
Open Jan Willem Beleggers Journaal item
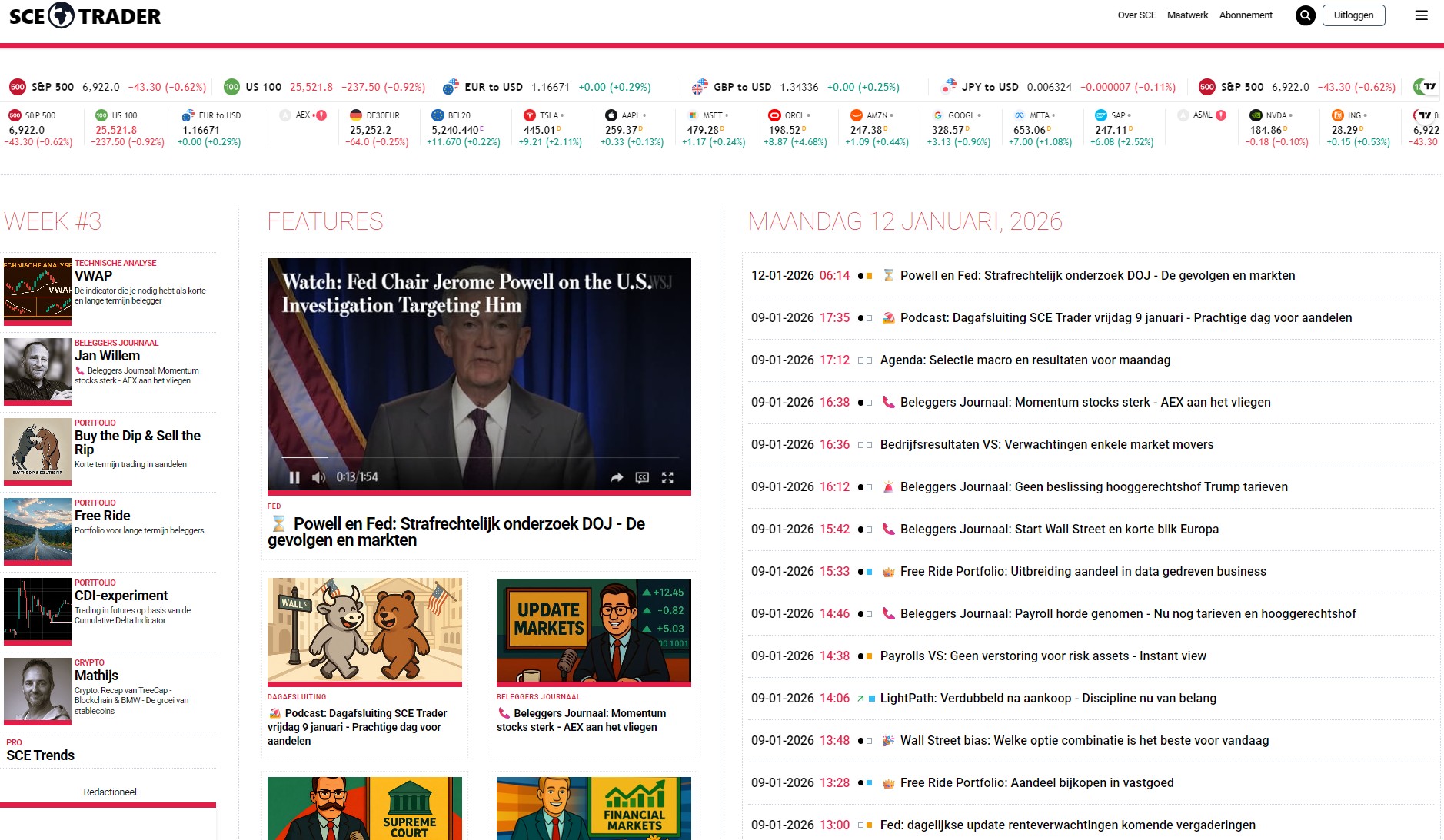point(107,356)
